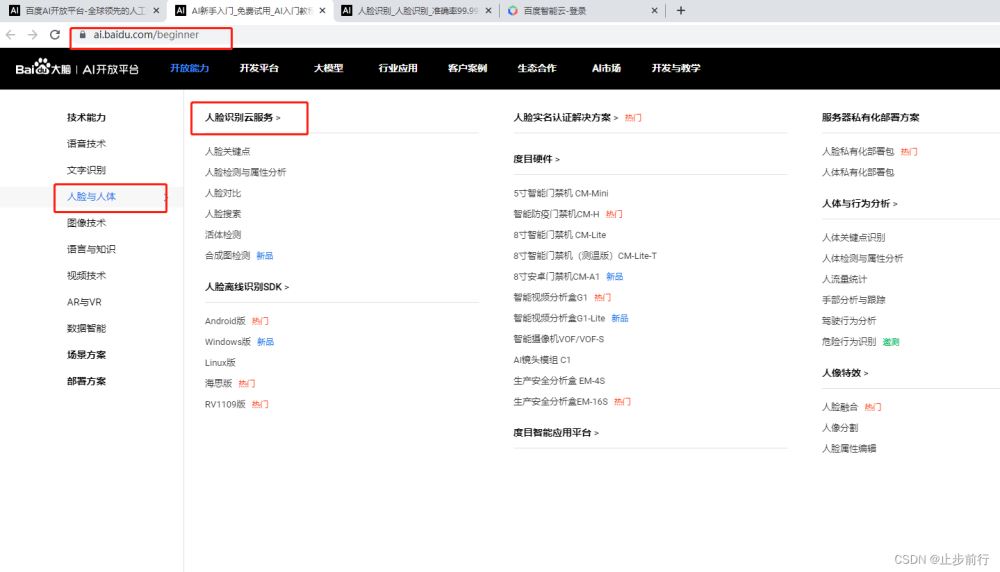Open 生产安全分析盒 EM-4S link
This screenshot has width=1000, height=572.
pos(559,381)
